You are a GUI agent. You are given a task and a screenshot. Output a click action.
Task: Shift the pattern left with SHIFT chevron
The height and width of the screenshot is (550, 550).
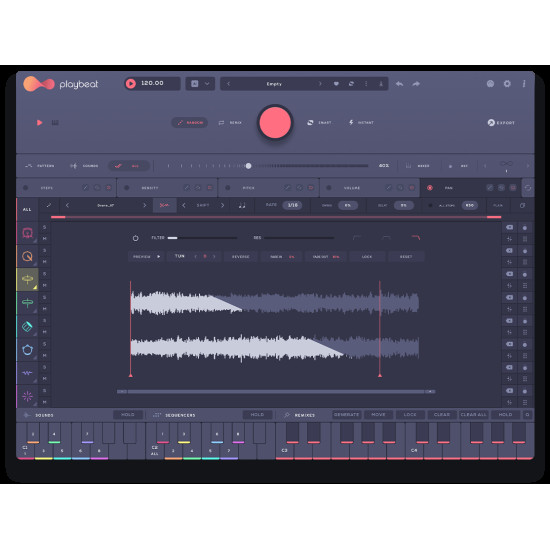[x=184, y=206]
